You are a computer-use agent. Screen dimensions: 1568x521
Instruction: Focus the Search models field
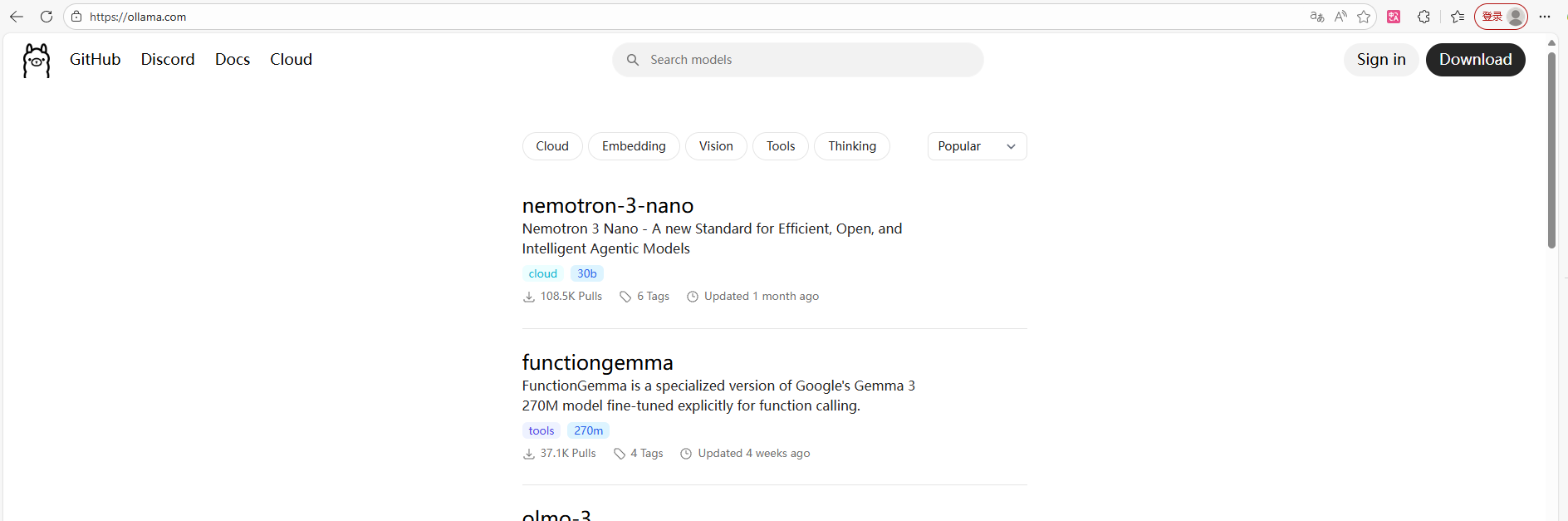click(798, 60)
